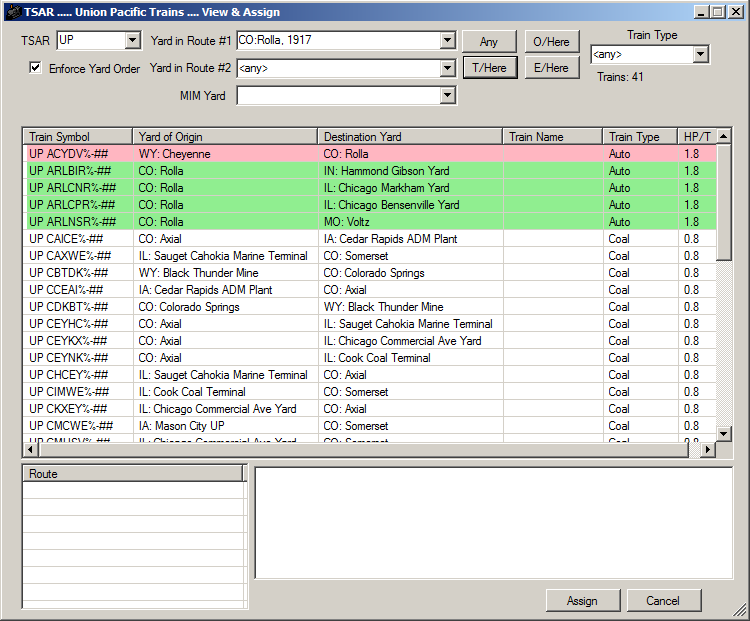This screenshot has width=750, height=621.
Task: Open the TSAR dropdown showing UP
Action: (133, 40)
